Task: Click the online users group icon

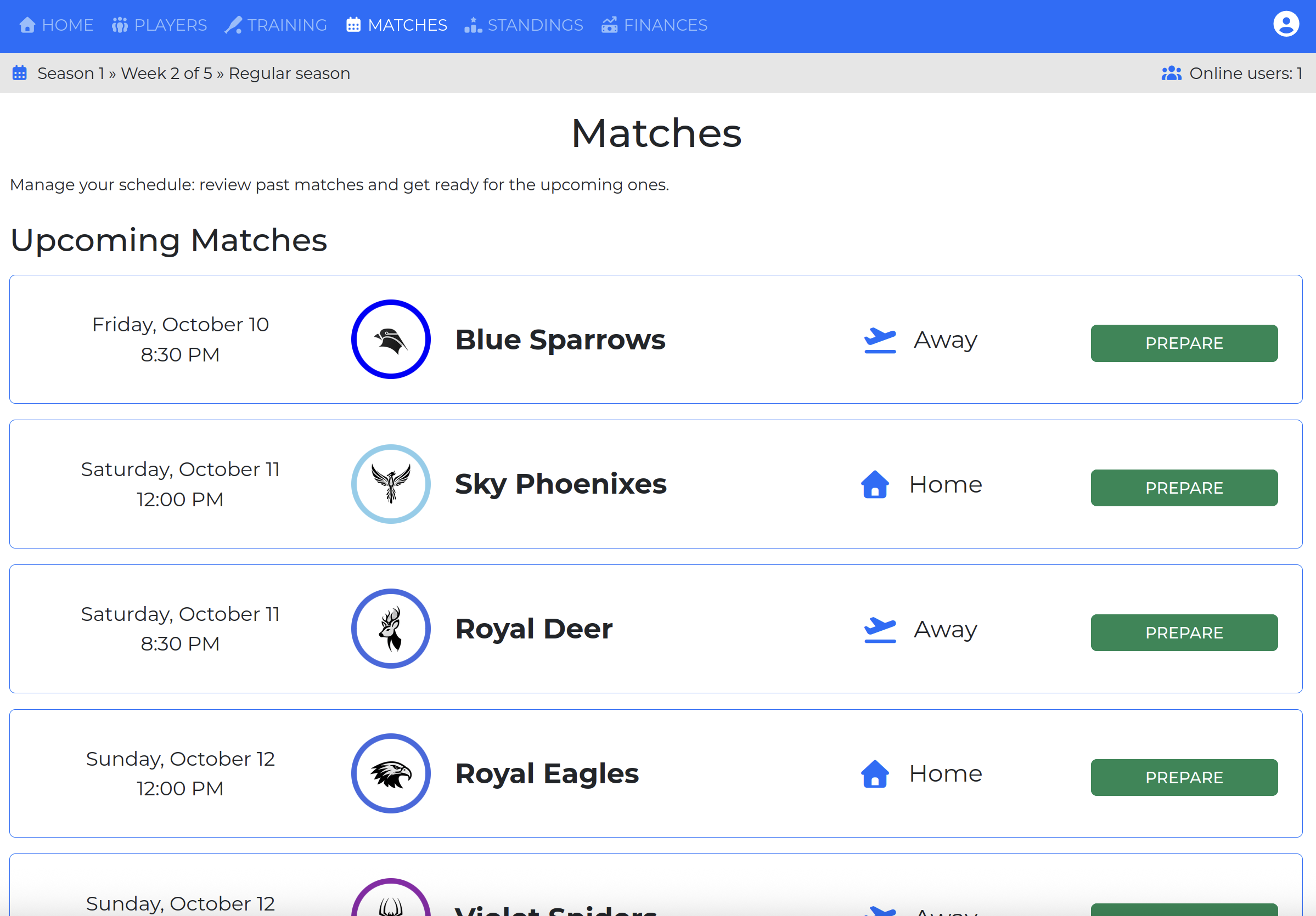Action: click(1171, 73)
